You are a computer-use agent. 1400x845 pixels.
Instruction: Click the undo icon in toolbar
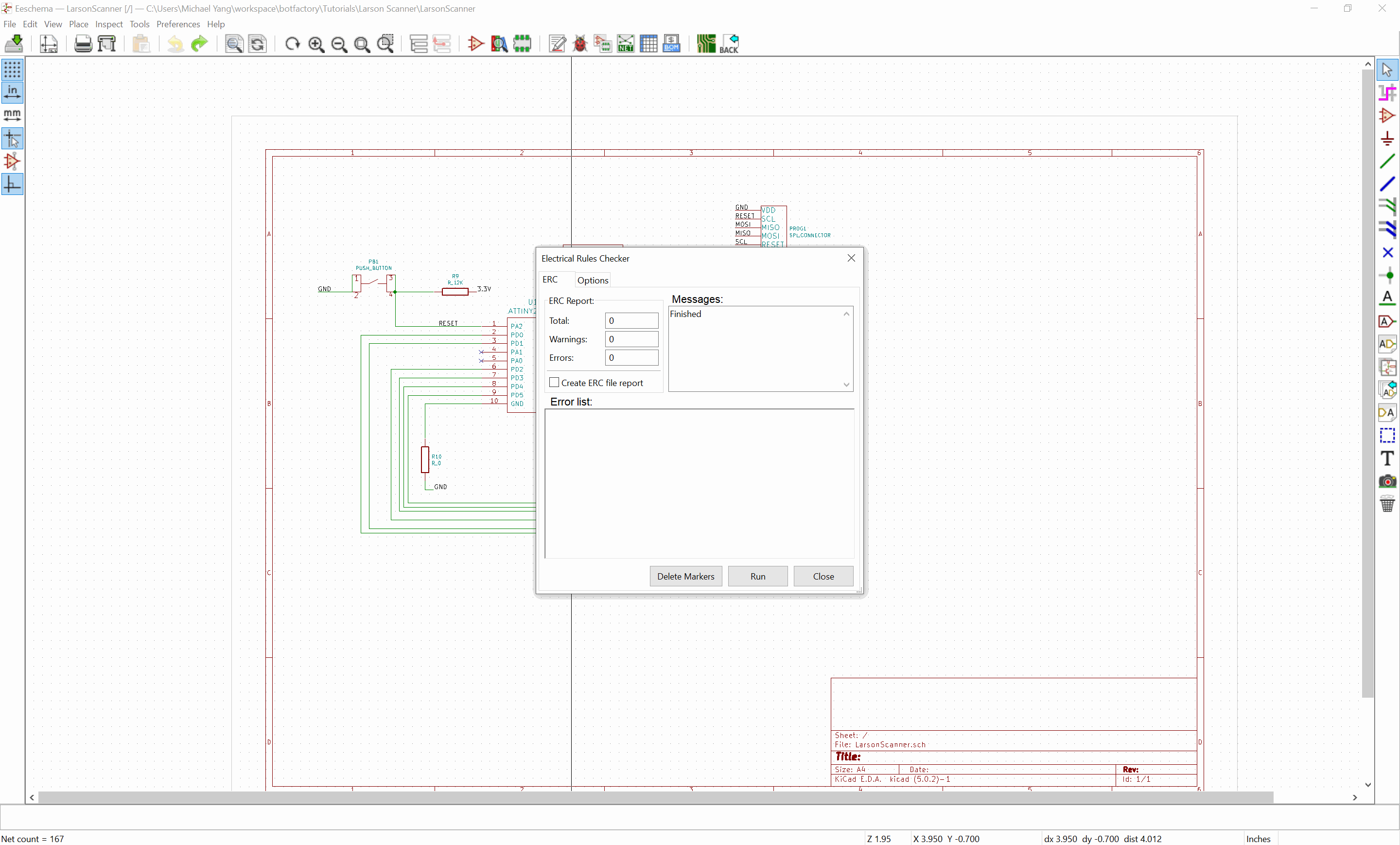(175, 44)
